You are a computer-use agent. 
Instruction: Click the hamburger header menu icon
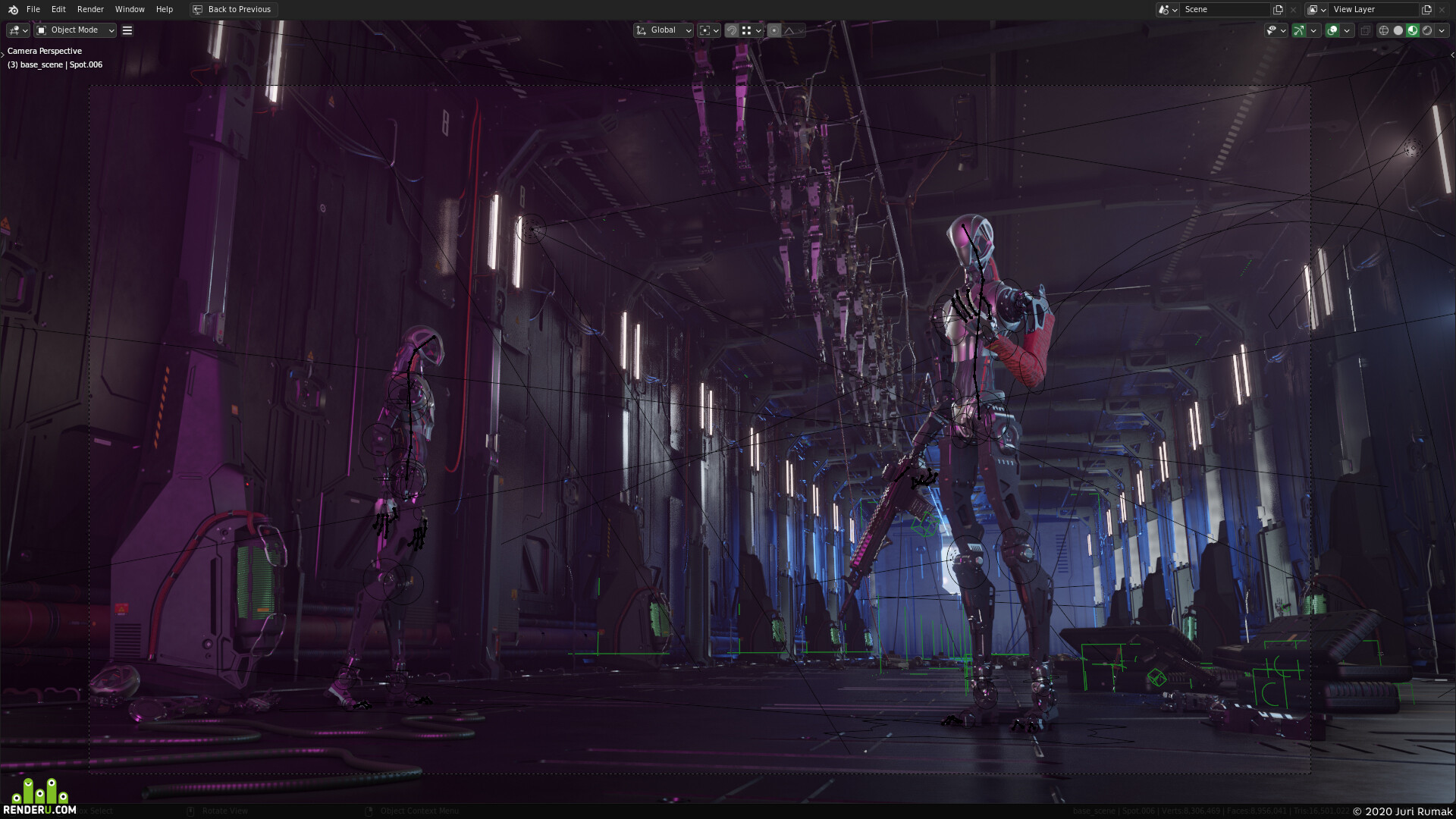click(x=127, y=30)
